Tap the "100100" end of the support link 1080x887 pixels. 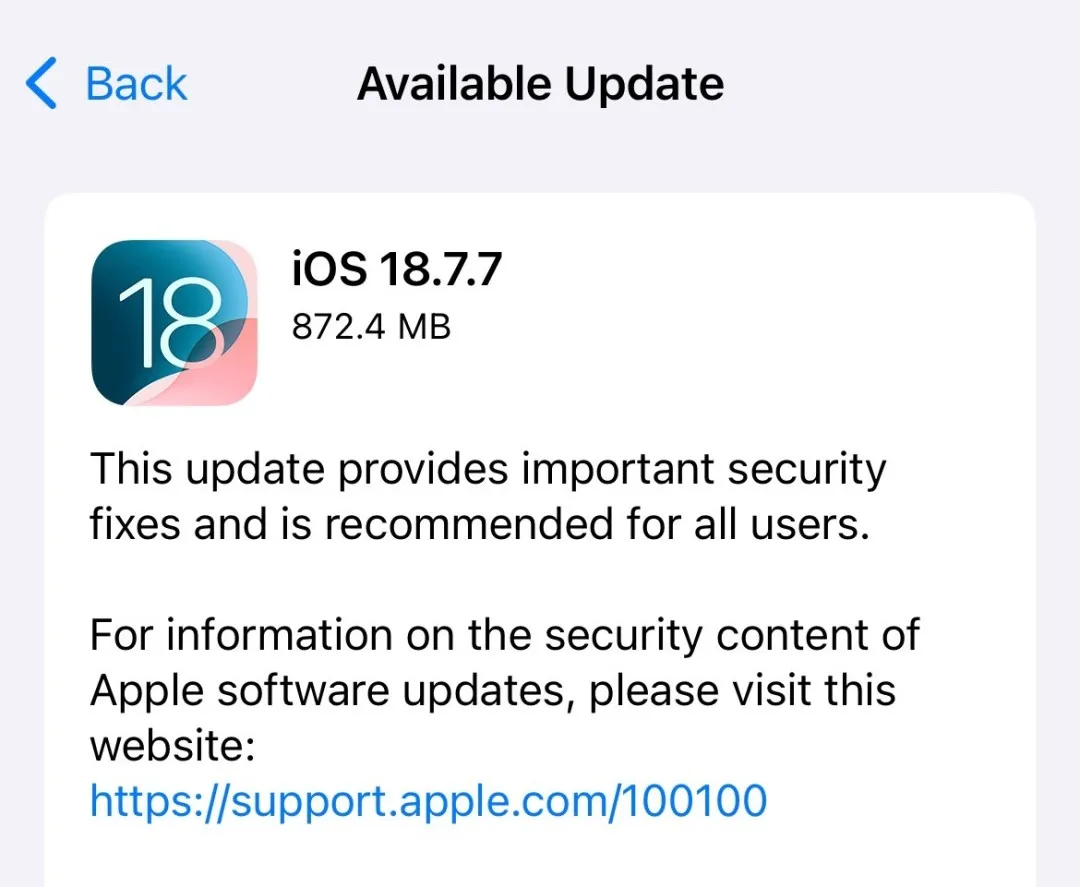pos(694,800)
